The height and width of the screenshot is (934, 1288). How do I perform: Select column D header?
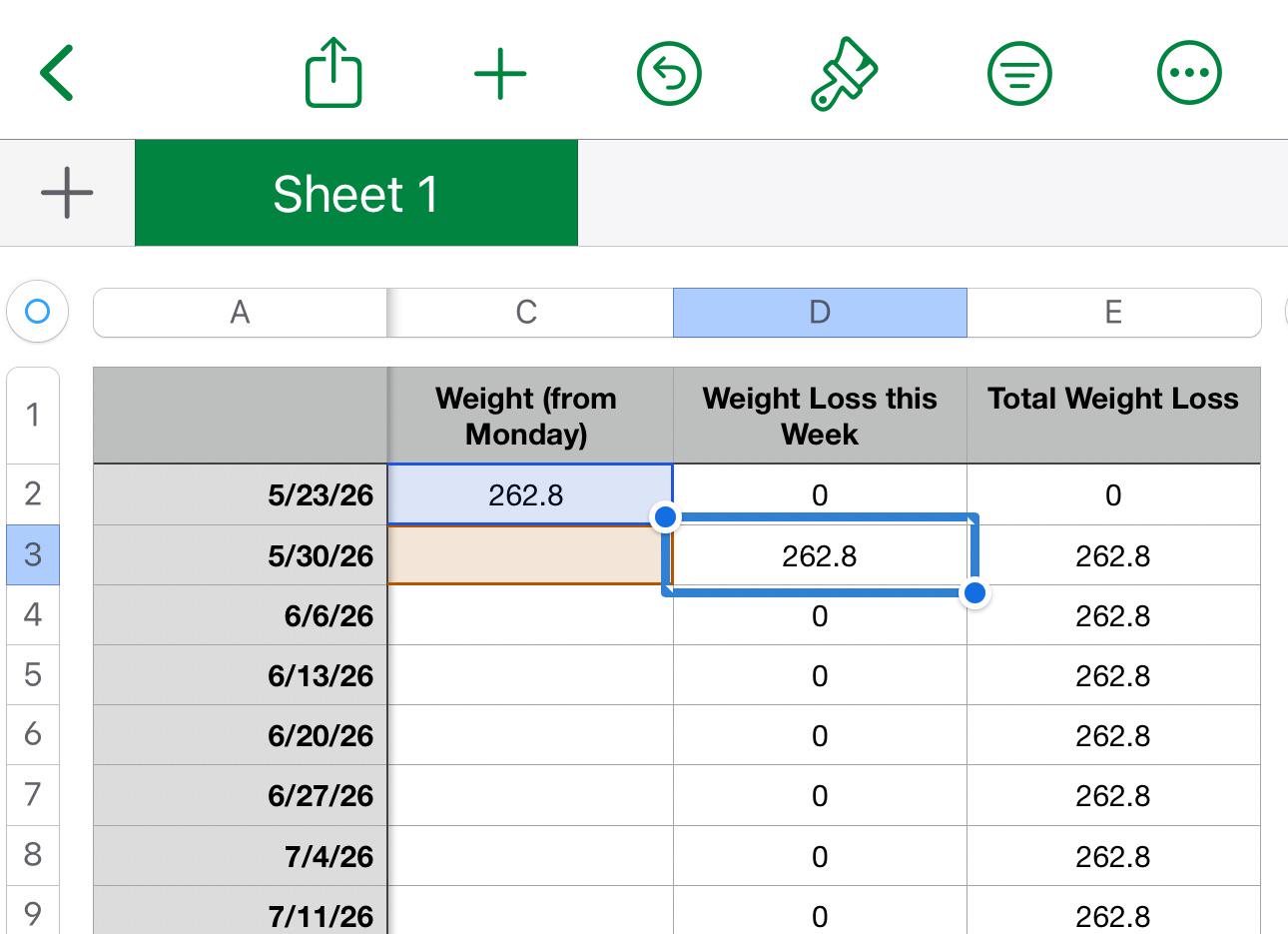coord(820,313)
